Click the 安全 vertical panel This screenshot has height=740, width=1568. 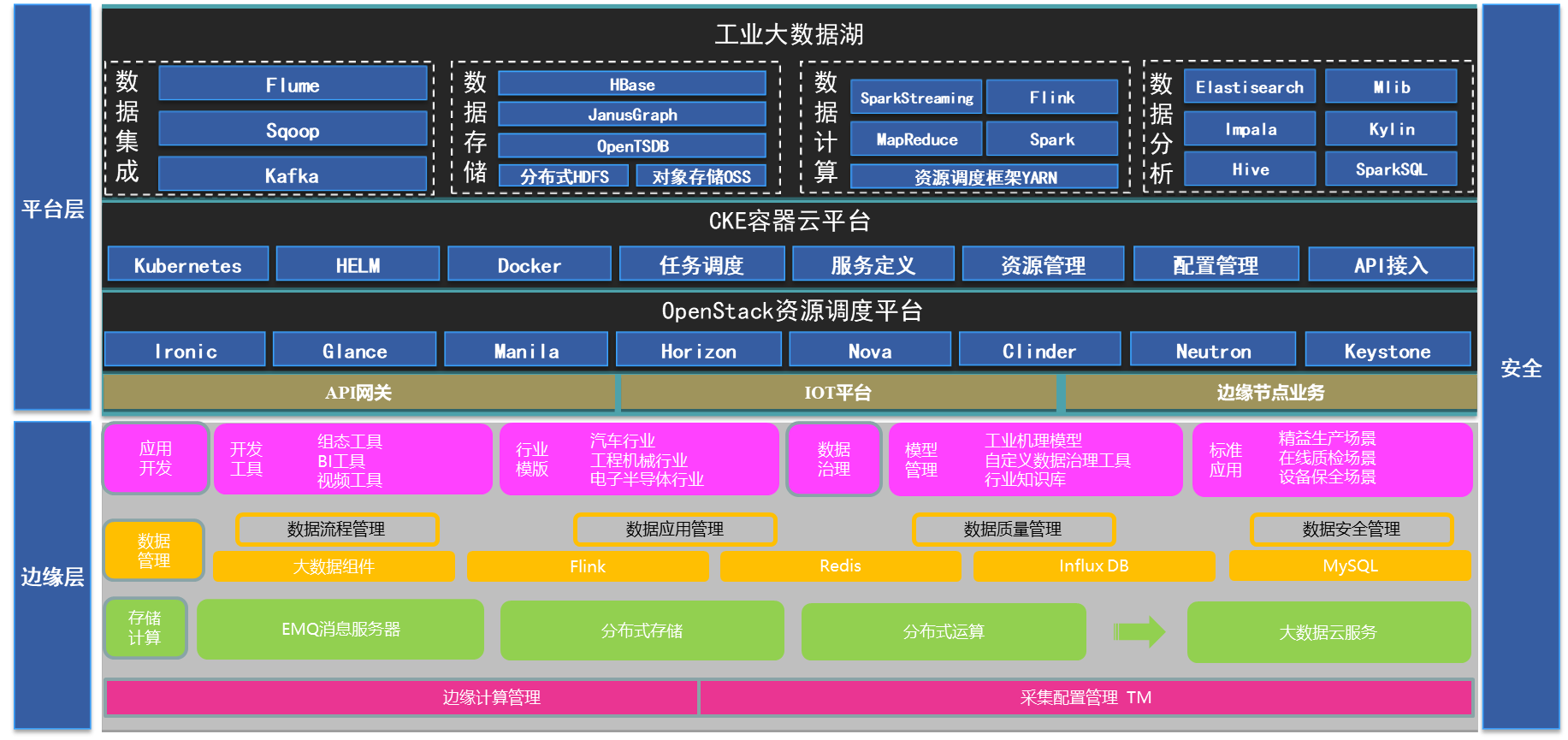point(1520,368)
